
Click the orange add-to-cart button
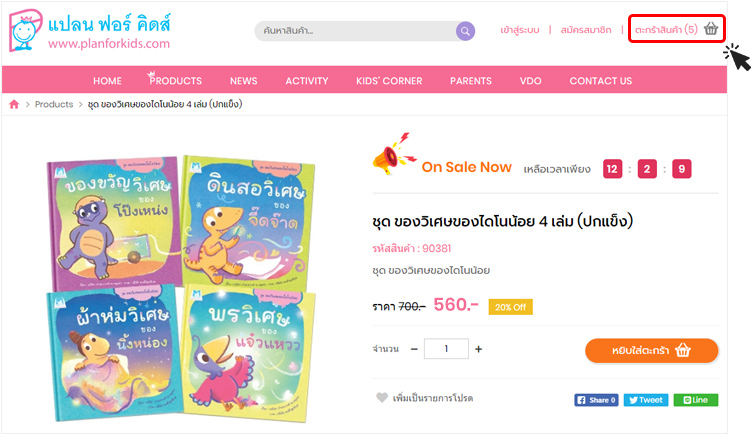click(651, 351)
